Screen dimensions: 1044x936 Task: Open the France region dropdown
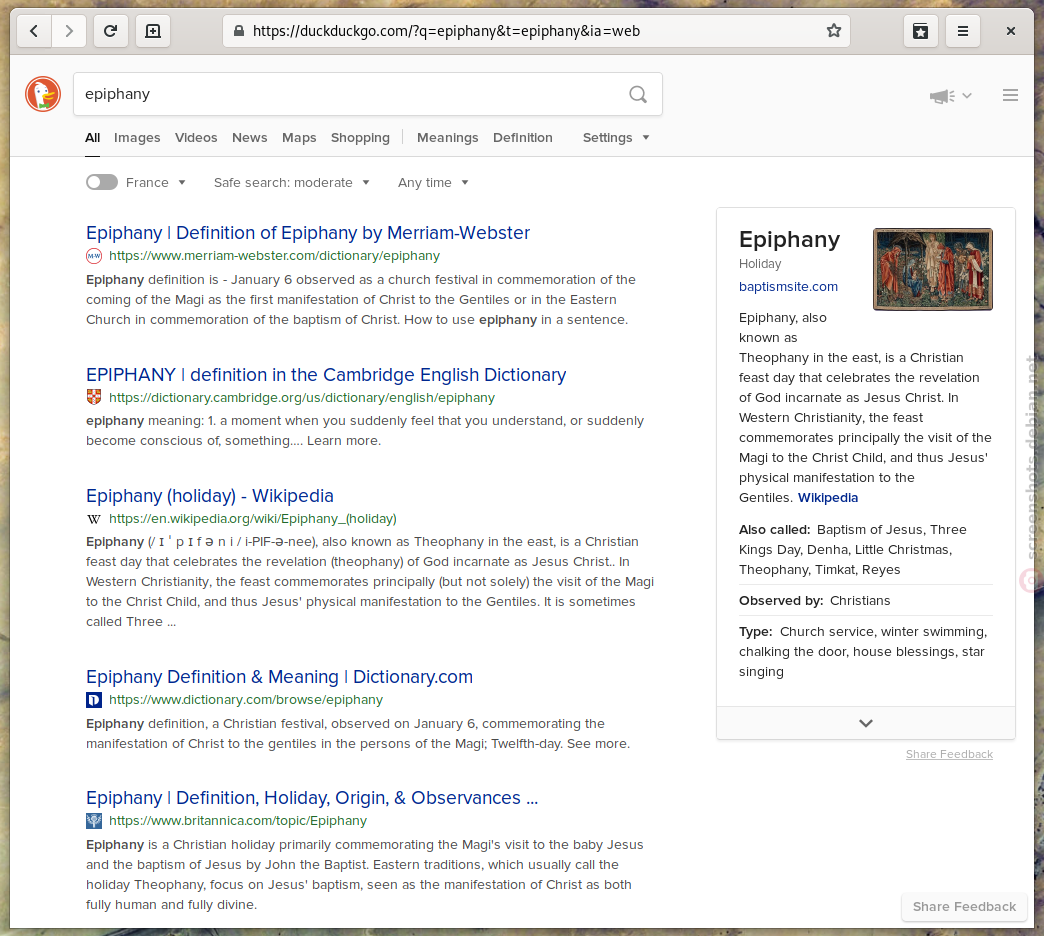pyautogui.click(x=156, y=182)
